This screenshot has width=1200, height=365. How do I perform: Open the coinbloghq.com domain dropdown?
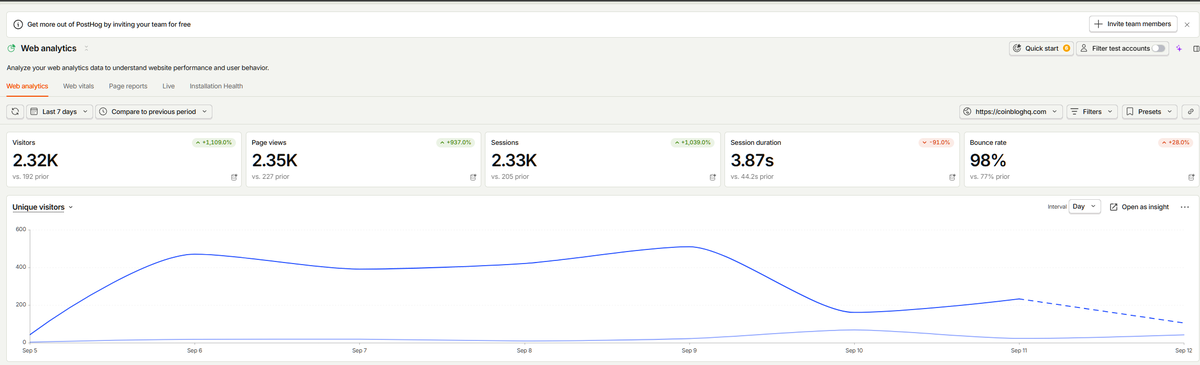[x=1010, y=112]
